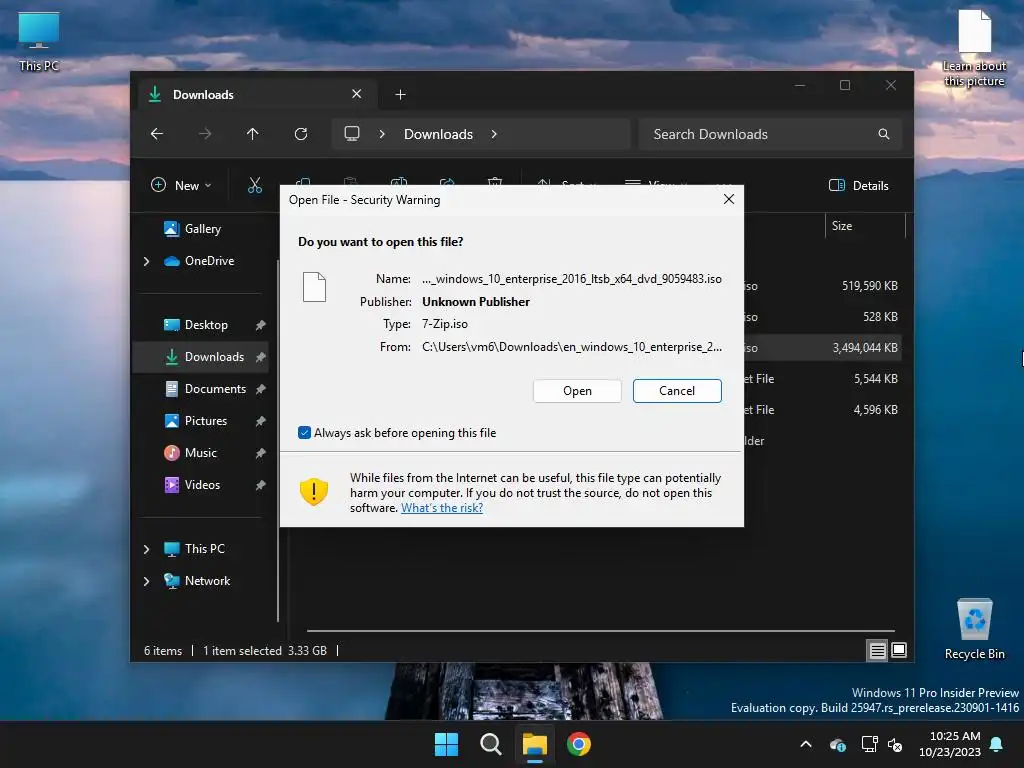Click the PC monitor icon in address bar
This screenshot has width=1024, height=768.
(352, 133)
